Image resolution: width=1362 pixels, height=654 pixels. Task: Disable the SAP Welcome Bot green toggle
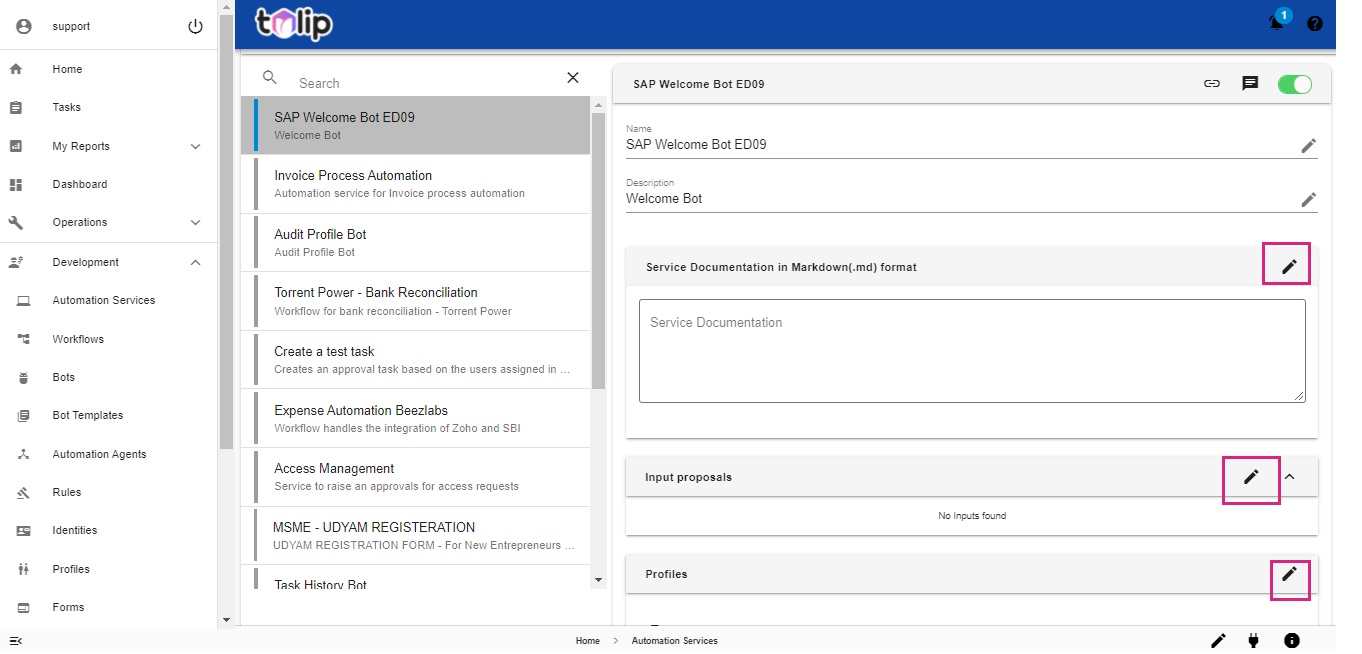click(x=1294, y=84)
